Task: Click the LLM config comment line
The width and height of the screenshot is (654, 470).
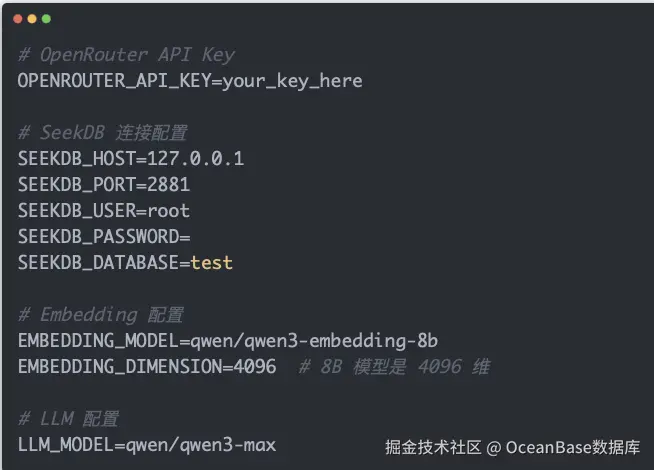Action: (68, 419)
